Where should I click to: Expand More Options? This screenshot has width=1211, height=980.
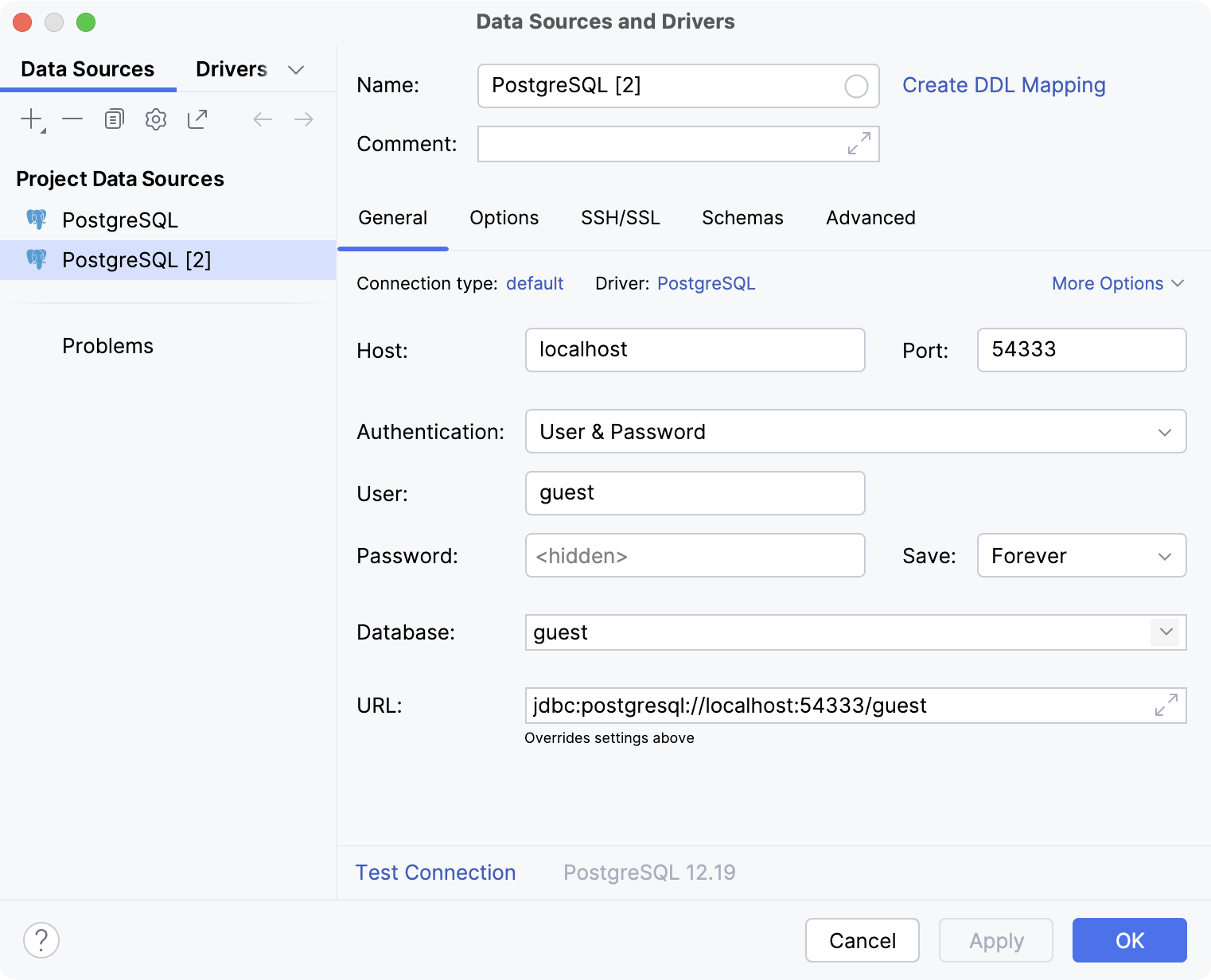coord(1117,283)
